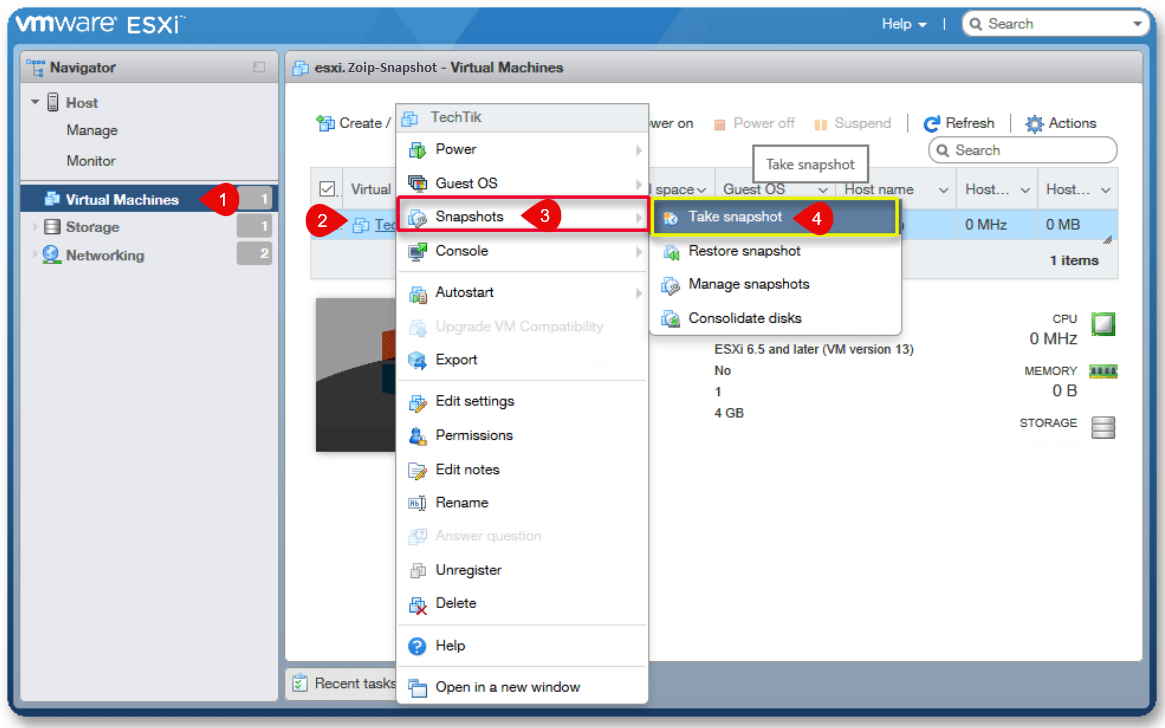Click the Manage snapshots icon
This screenshot has height=728, width=1165.
(x=670, y=285)
